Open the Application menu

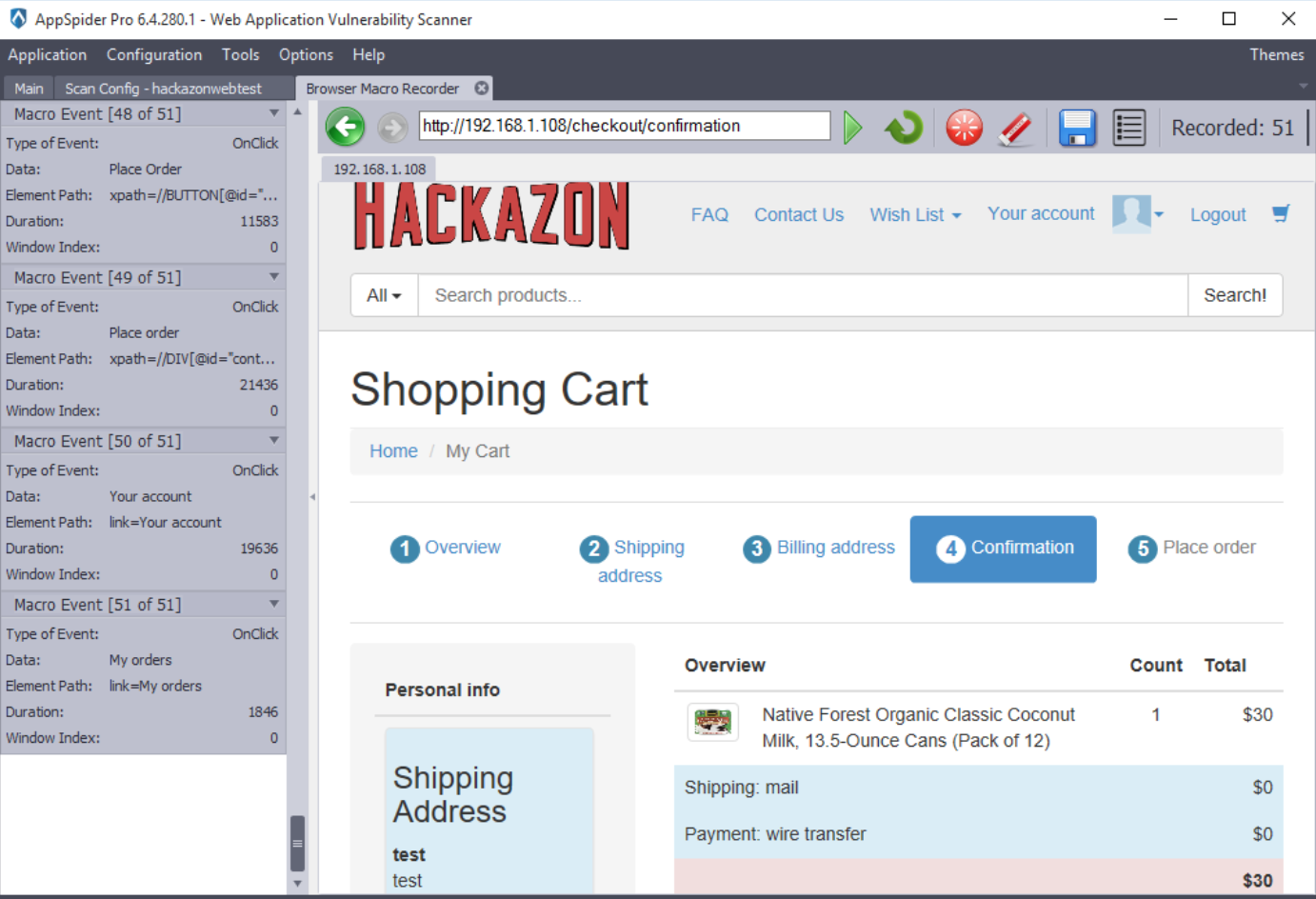[x=48, y=55]
